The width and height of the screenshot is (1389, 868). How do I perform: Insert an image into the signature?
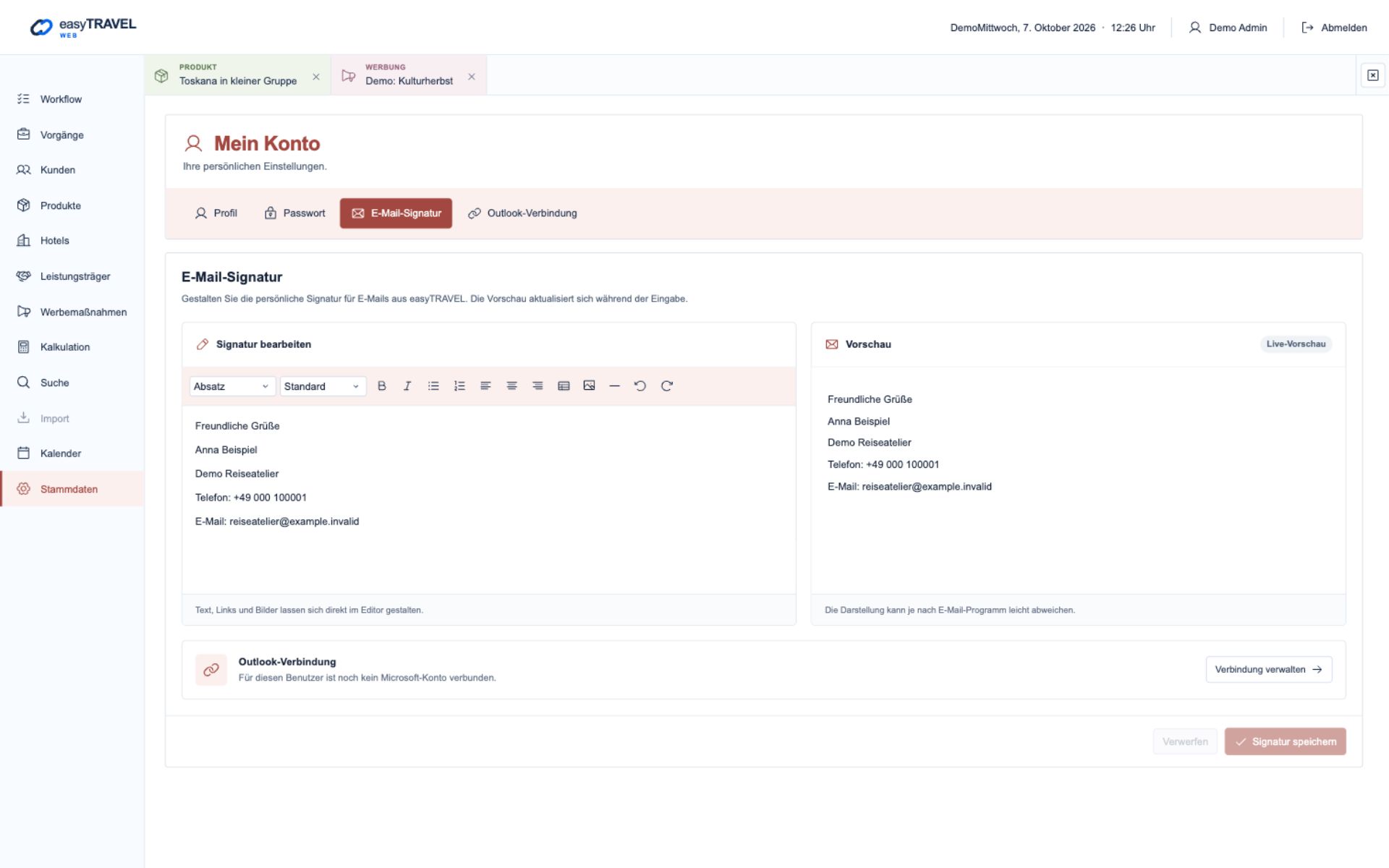click(589, 386)
